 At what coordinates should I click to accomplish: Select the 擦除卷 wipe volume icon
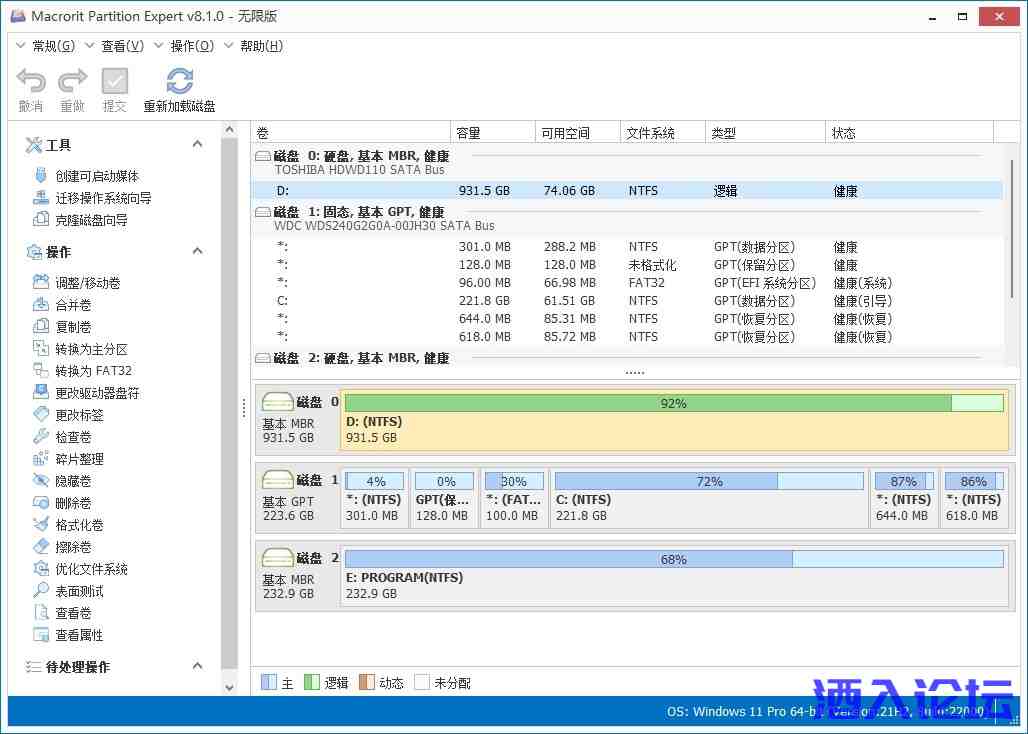coord(41,546)
